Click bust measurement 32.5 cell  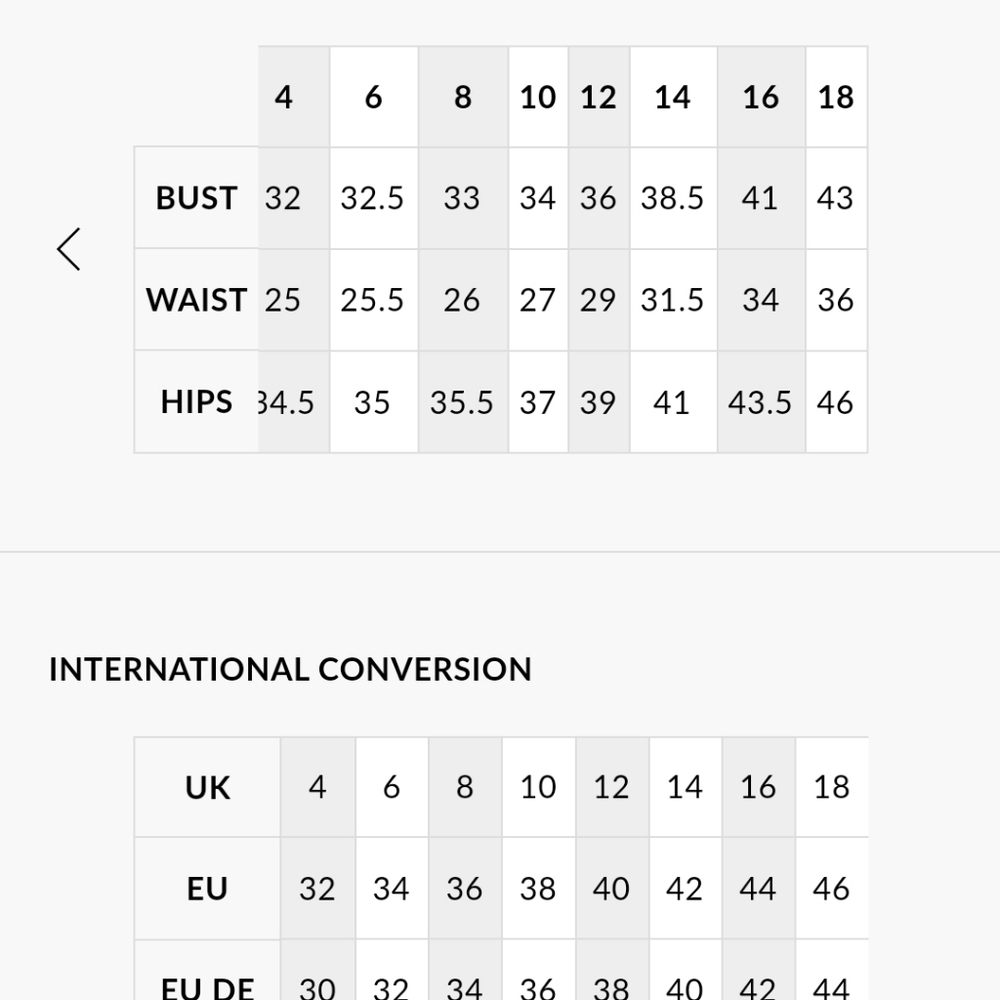click(x=373, y=198)
